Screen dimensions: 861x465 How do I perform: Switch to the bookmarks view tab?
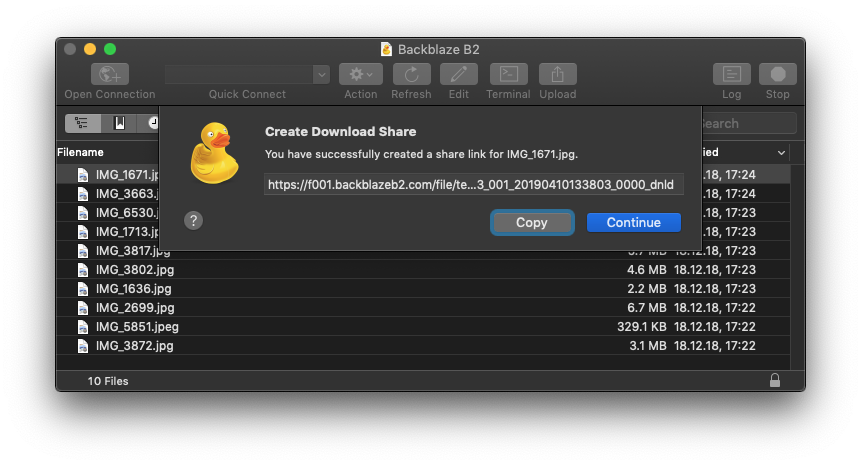coord(119,123)
